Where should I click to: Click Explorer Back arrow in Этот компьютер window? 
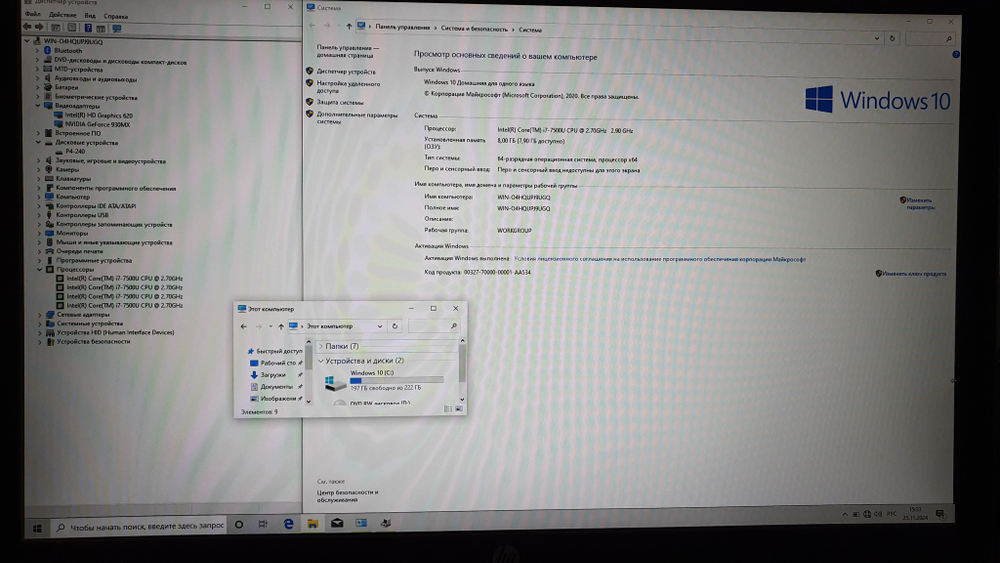244,326
